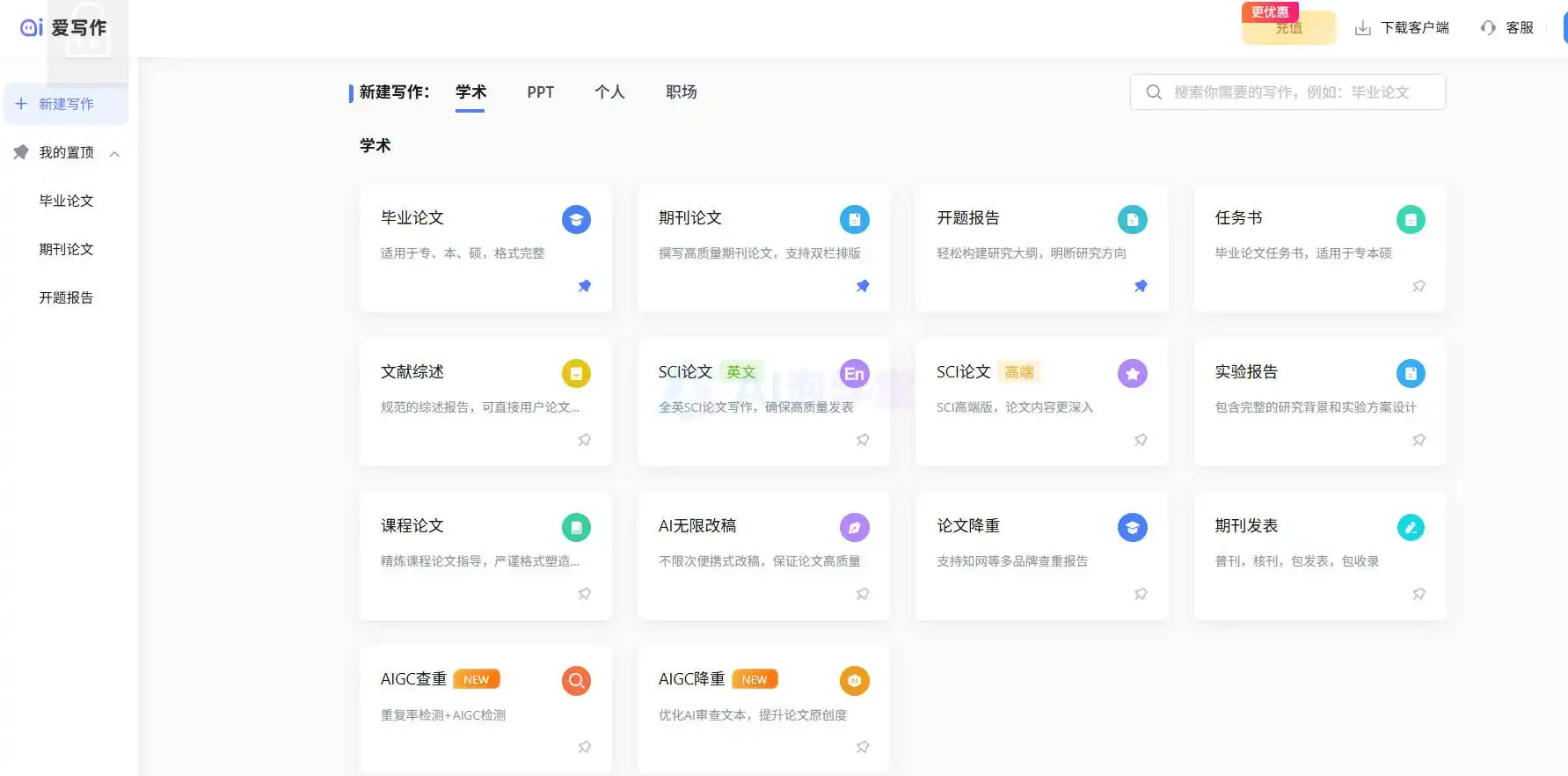Click the 实验报告 card's blue icon
This screenshot has height=776, width=1568.
(1411, 373)
